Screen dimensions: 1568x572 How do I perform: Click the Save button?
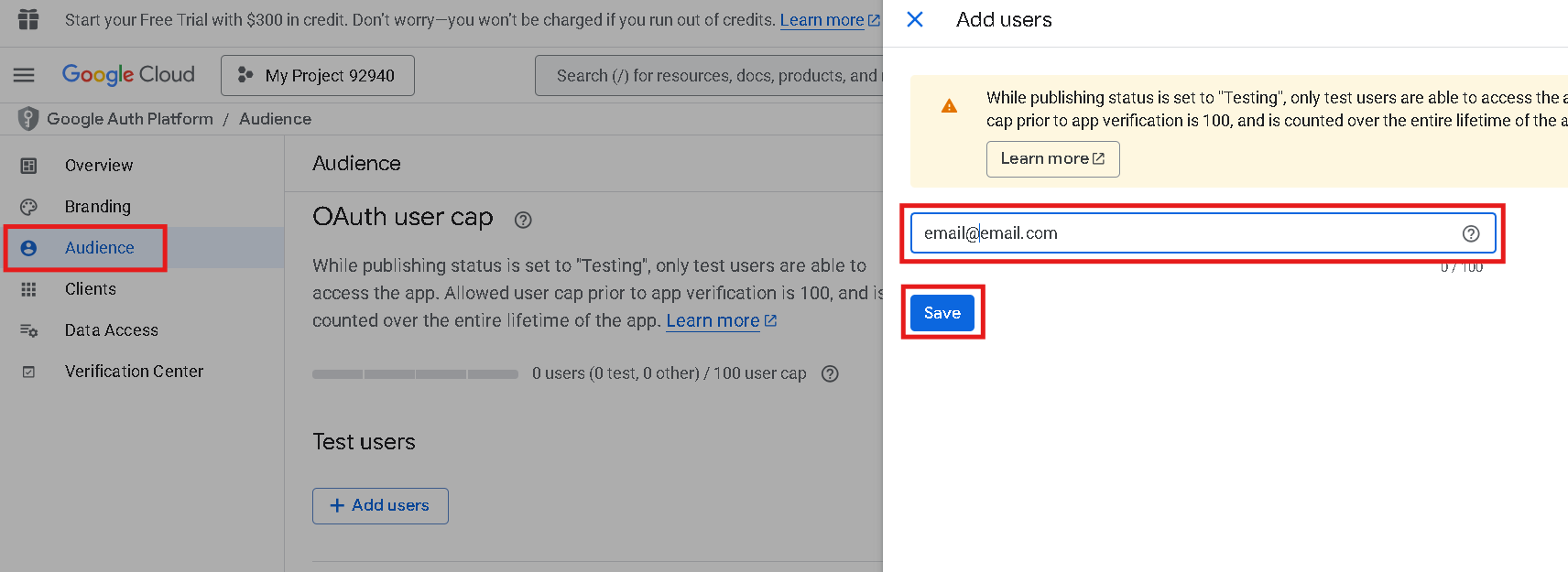coord(942,313)
